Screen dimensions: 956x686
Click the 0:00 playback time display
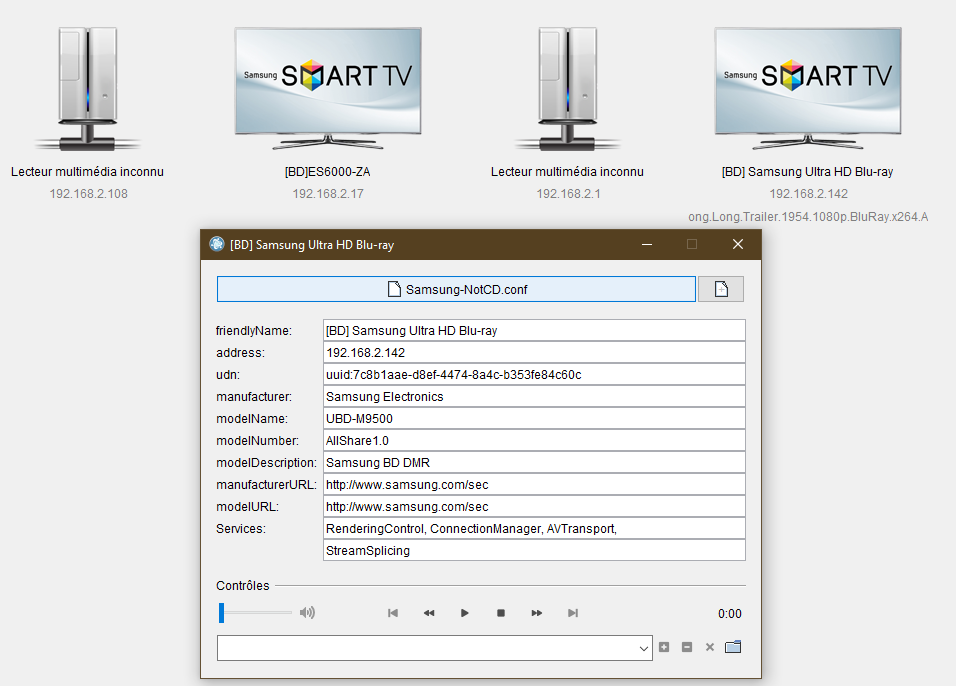pos(729,613)
